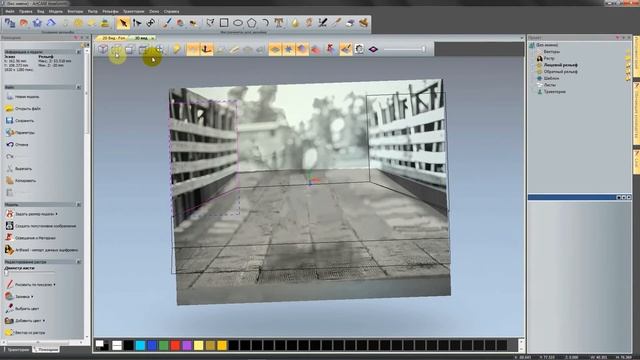Screen dimensions: 640x360
Task: Select Лицевой рельеф in project tree
Action: point(560,65)
